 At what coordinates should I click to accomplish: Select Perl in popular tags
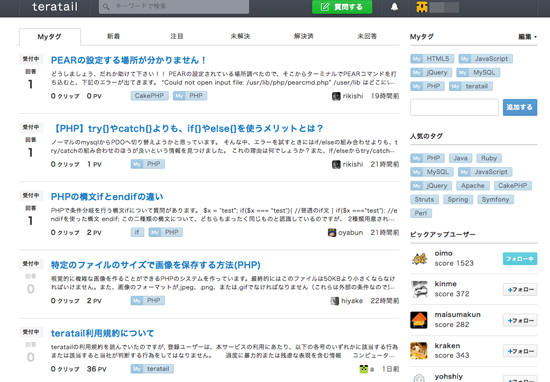pyautogui.click(x=421, y=213)
